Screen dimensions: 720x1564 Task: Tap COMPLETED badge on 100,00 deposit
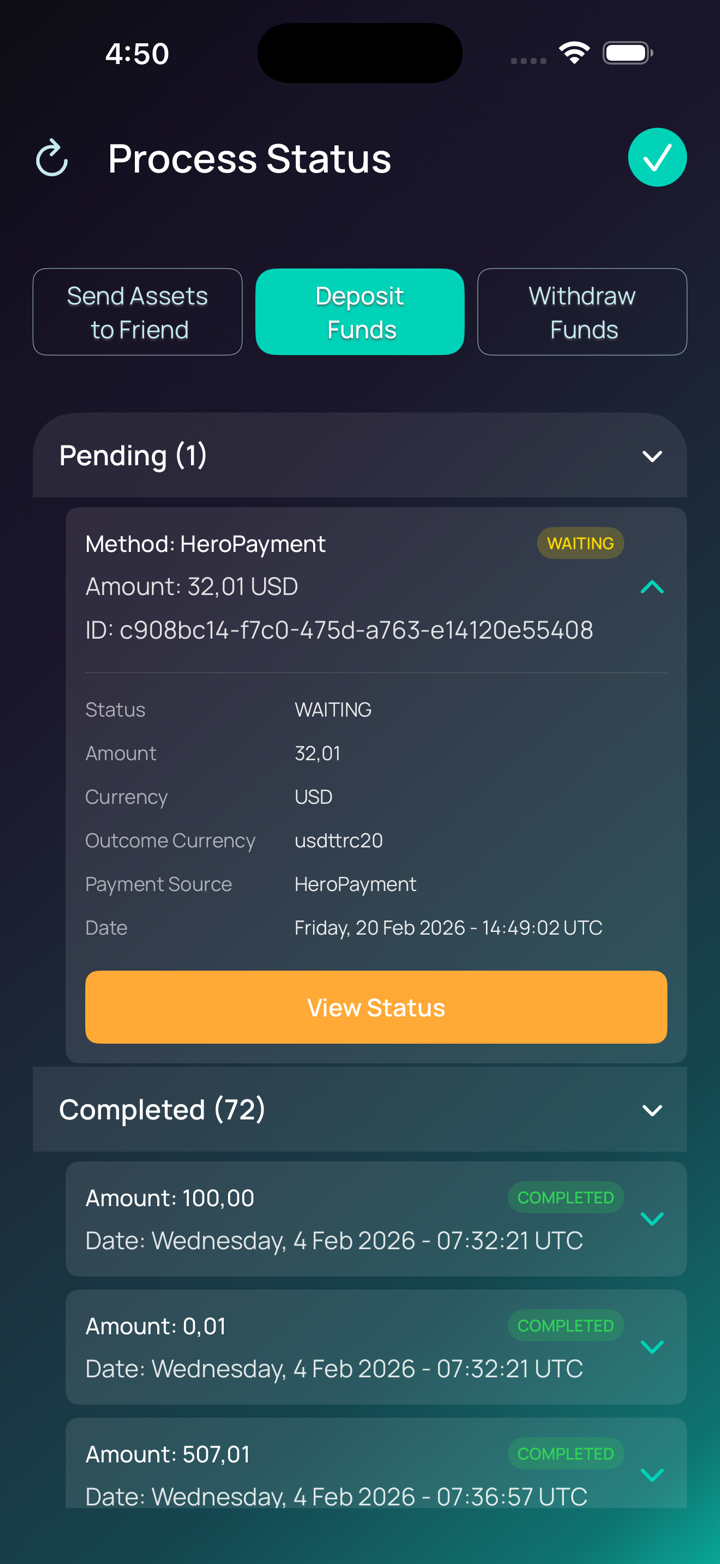565,1197
